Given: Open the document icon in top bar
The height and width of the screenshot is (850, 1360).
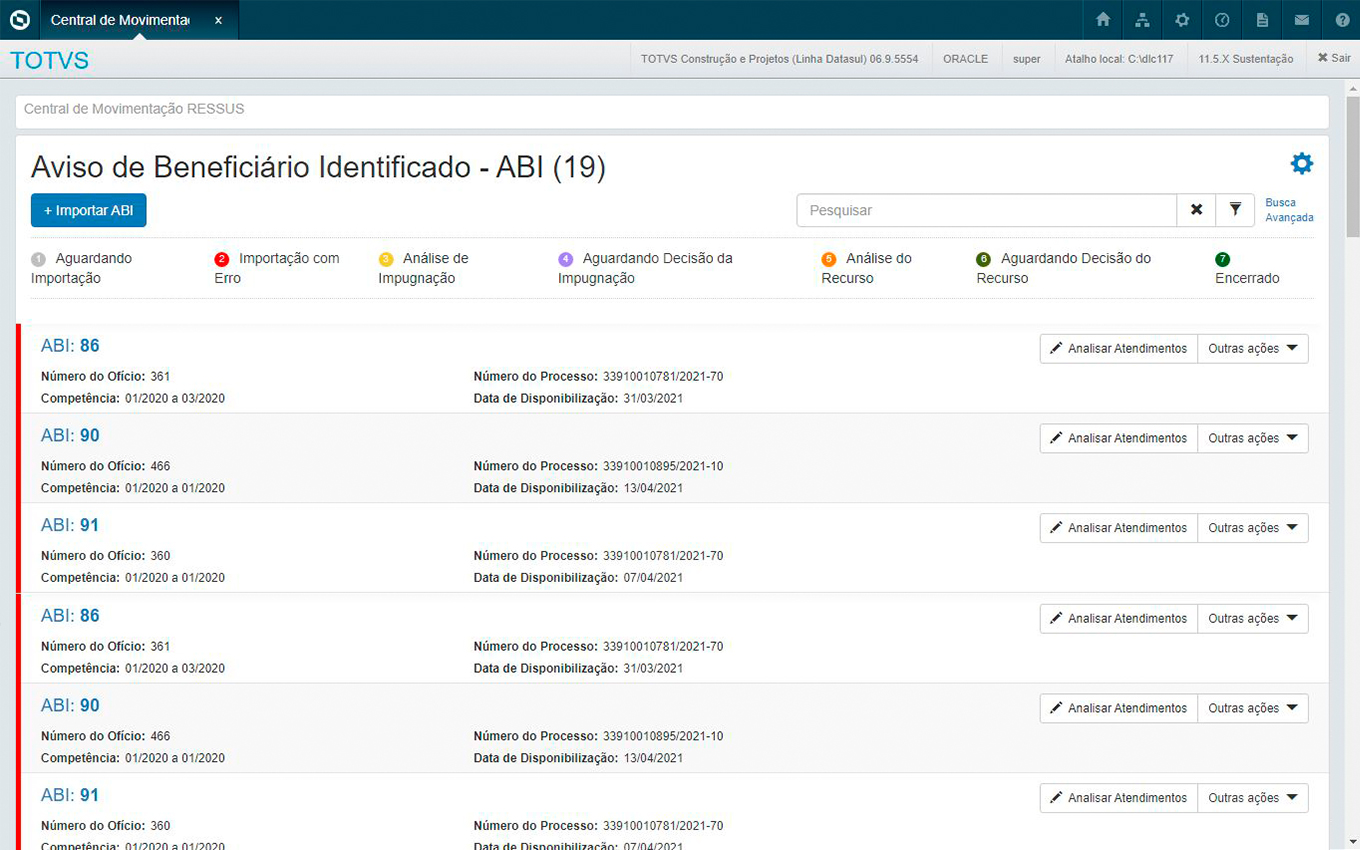Looking at the screenshot, I should pyautogui.click(x=1262, y=20).
